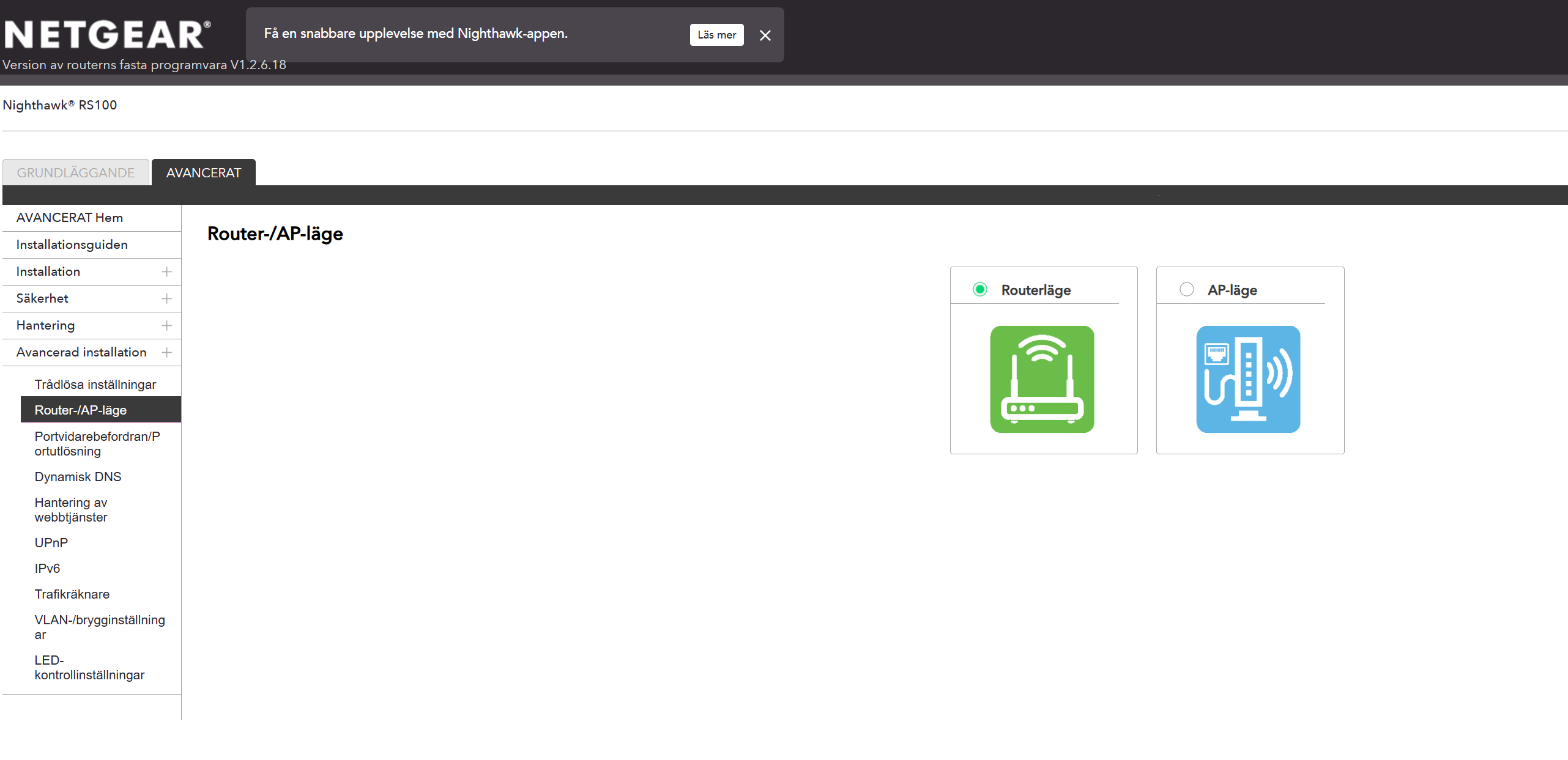Click the AP-läge label text
This screenshot has width=1568, height=760.
tap(1232, 290)
